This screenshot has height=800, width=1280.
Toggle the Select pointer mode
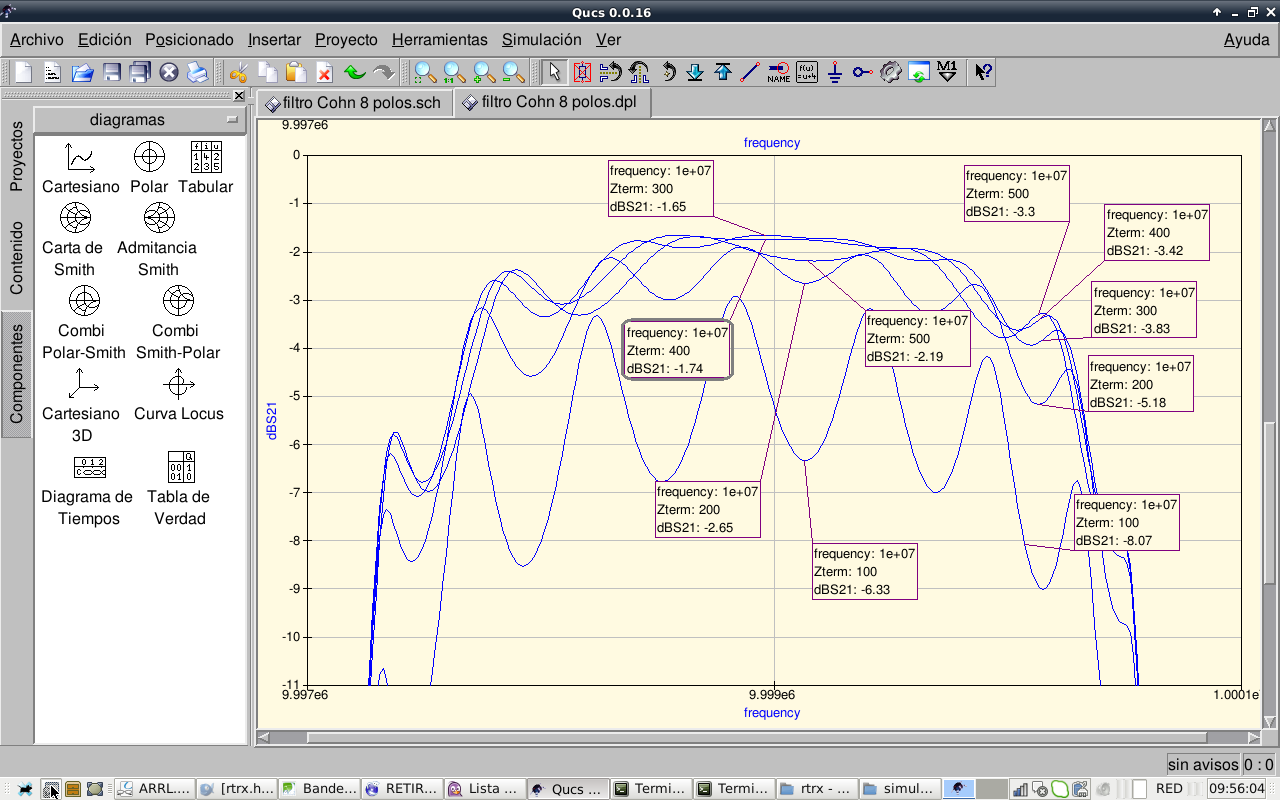coord(555,72)
